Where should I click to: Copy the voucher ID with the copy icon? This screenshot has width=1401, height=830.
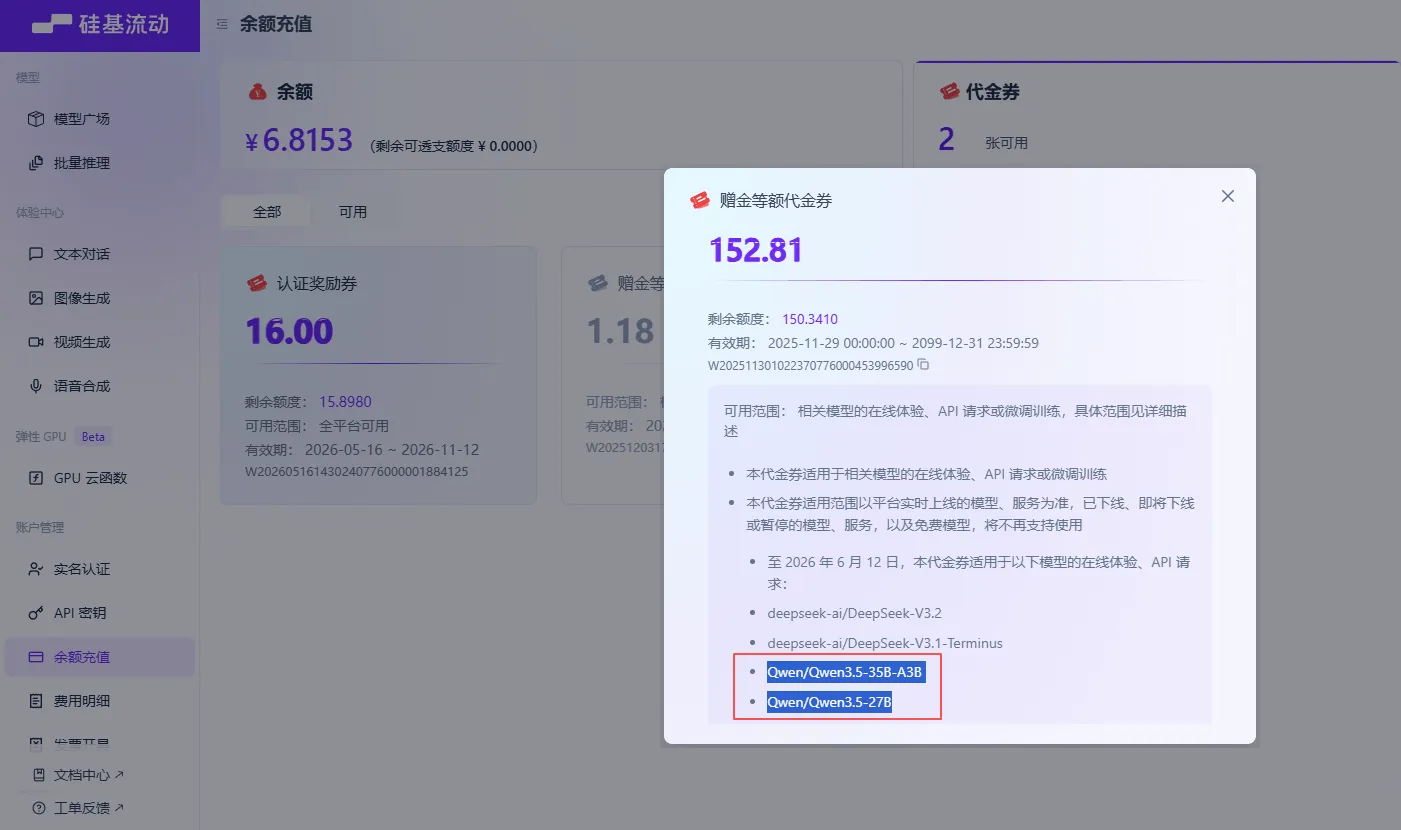(923, 365)
